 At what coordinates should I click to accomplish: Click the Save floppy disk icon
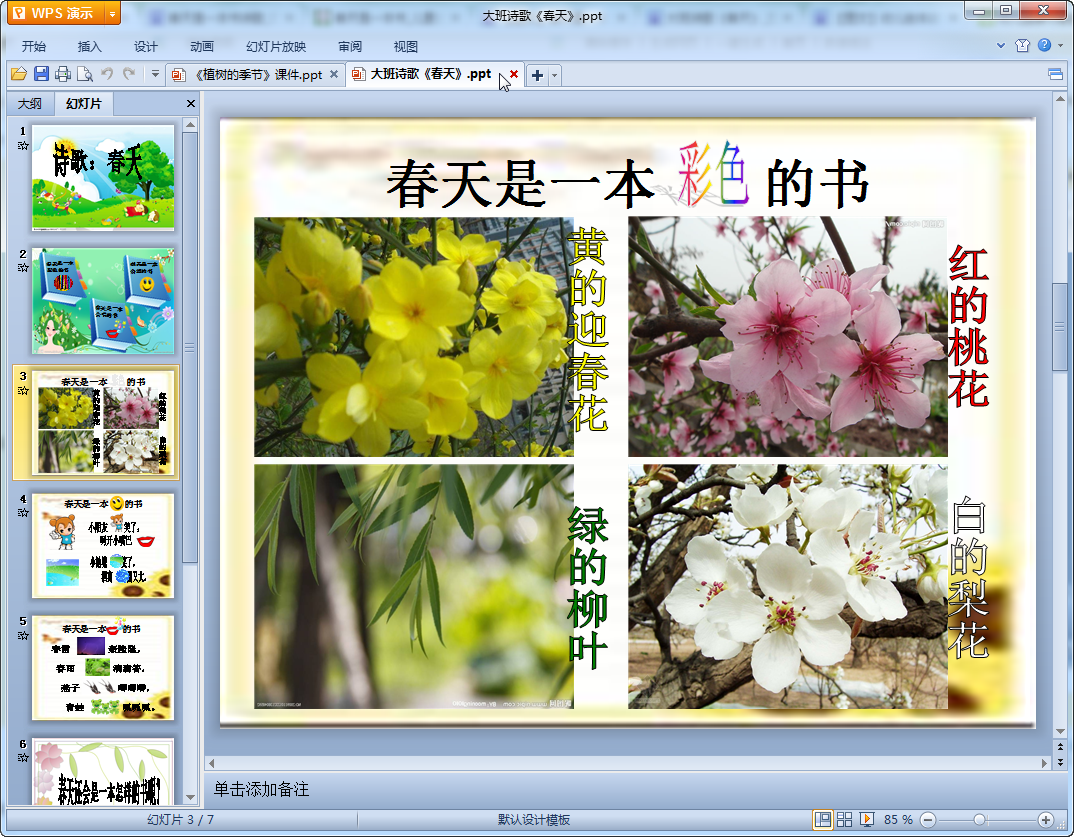[x=41, y=74]
